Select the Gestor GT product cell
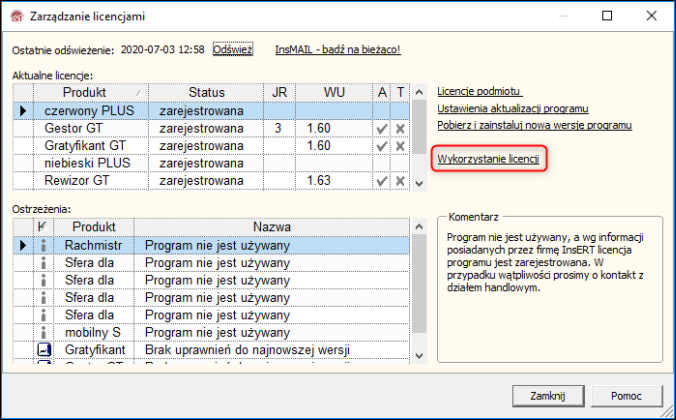 tap(91, 129)
